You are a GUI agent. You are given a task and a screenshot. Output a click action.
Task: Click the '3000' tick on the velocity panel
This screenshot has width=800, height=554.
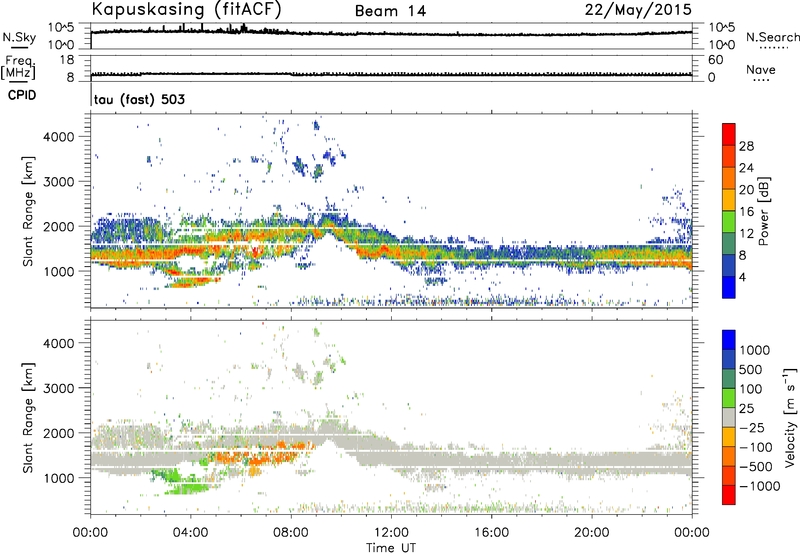tap(58, 388)
